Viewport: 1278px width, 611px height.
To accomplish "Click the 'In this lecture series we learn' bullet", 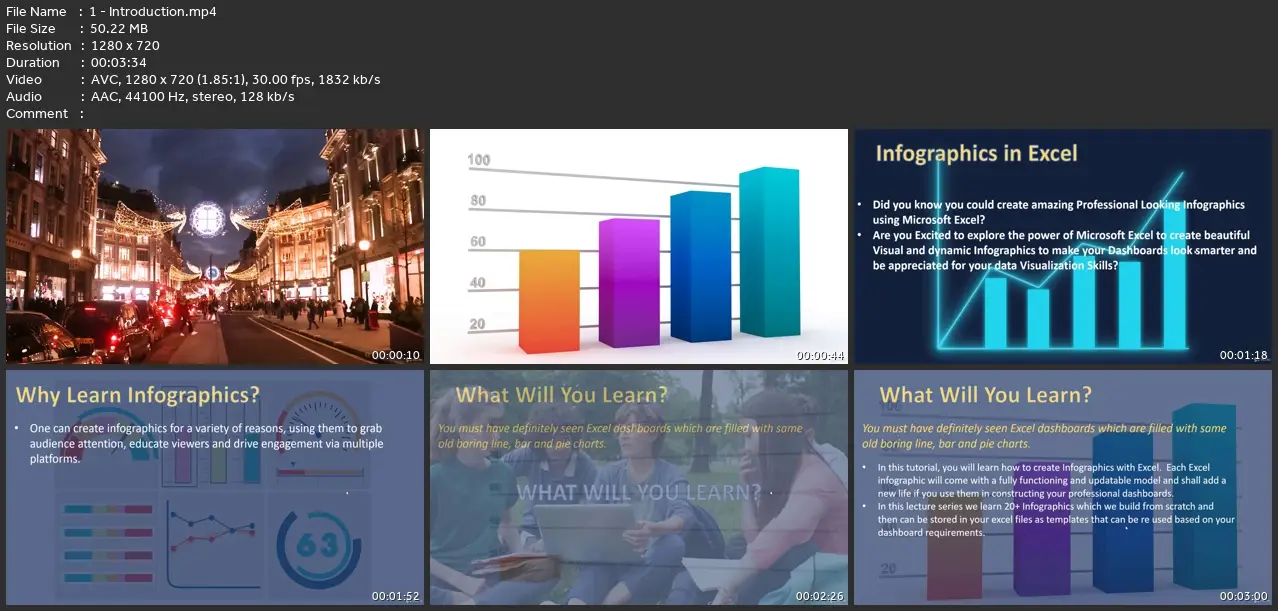I will point(1056,520).
